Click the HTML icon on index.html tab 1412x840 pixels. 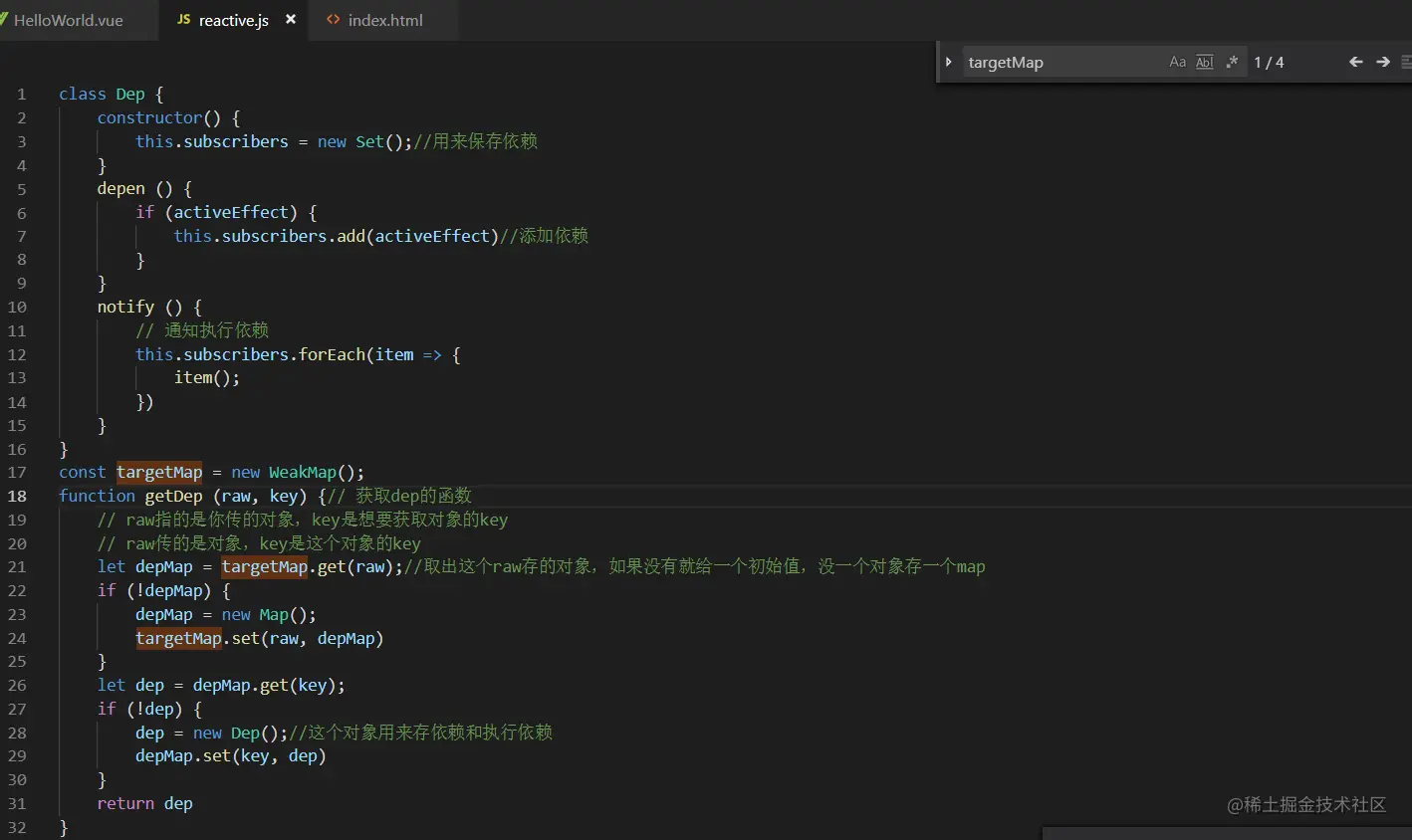pyautogui.click(x=334, y=19)
